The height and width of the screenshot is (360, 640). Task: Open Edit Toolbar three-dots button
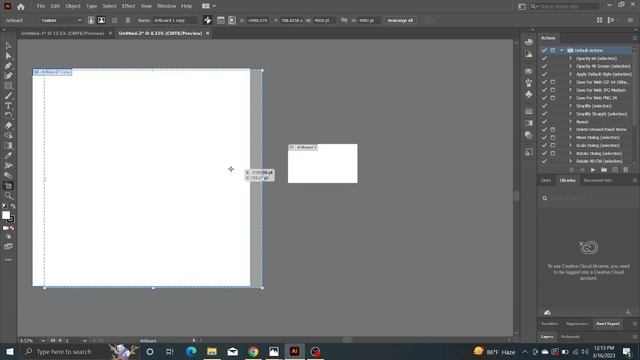[x=8, y=260]
